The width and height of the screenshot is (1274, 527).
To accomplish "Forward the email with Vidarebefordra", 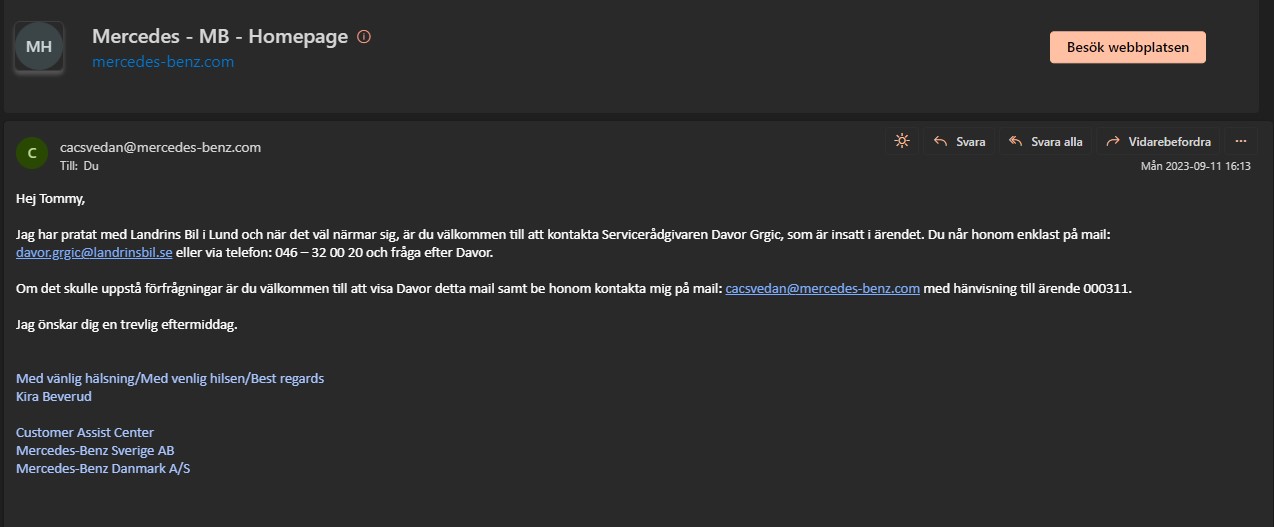I will pos(1158,142).
